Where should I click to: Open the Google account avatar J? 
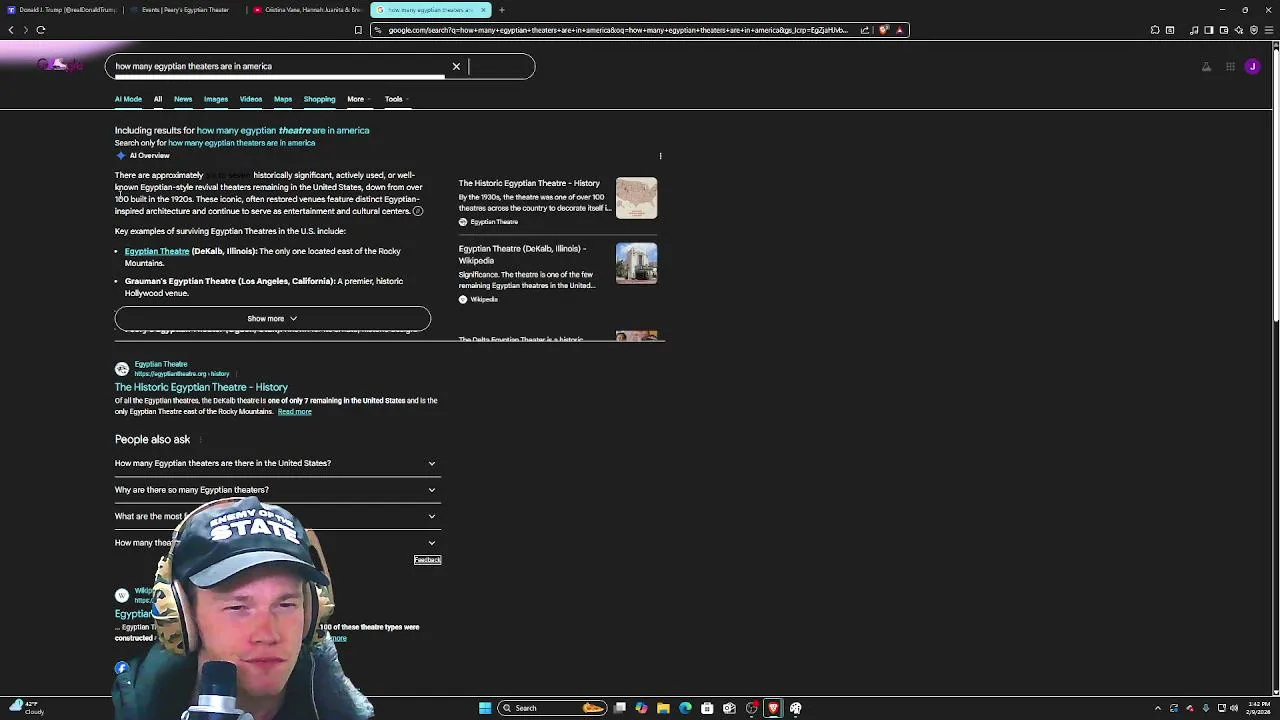tap(1252, 67)
